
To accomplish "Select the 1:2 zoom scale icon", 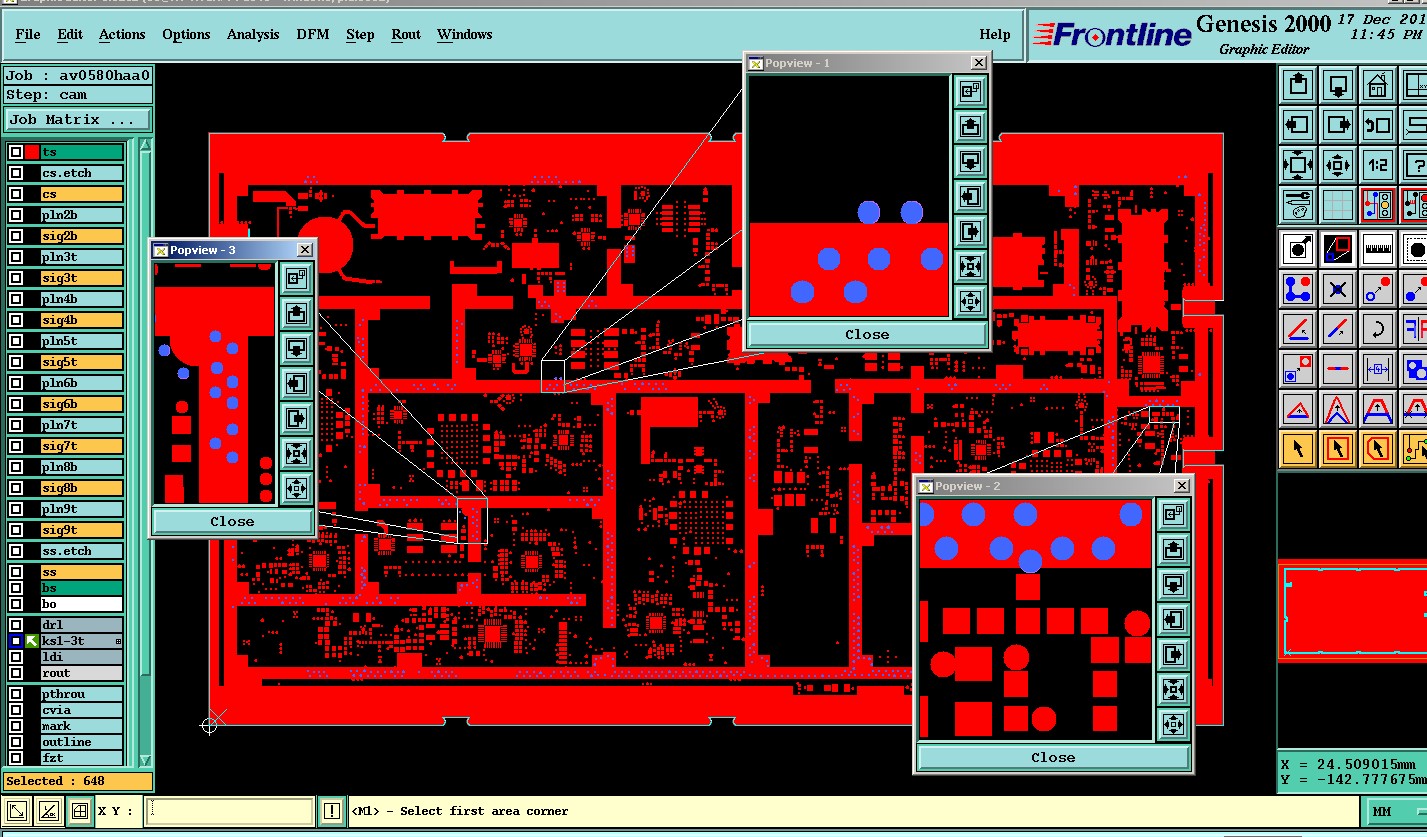I will [x=1378, y=165].
